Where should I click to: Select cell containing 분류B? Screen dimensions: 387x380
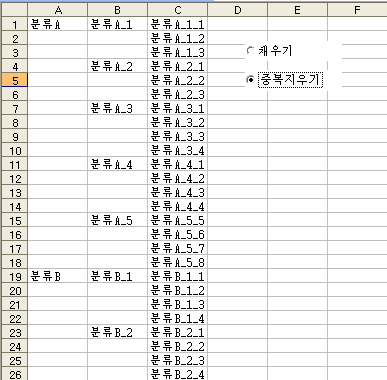(x=58, y=277)
